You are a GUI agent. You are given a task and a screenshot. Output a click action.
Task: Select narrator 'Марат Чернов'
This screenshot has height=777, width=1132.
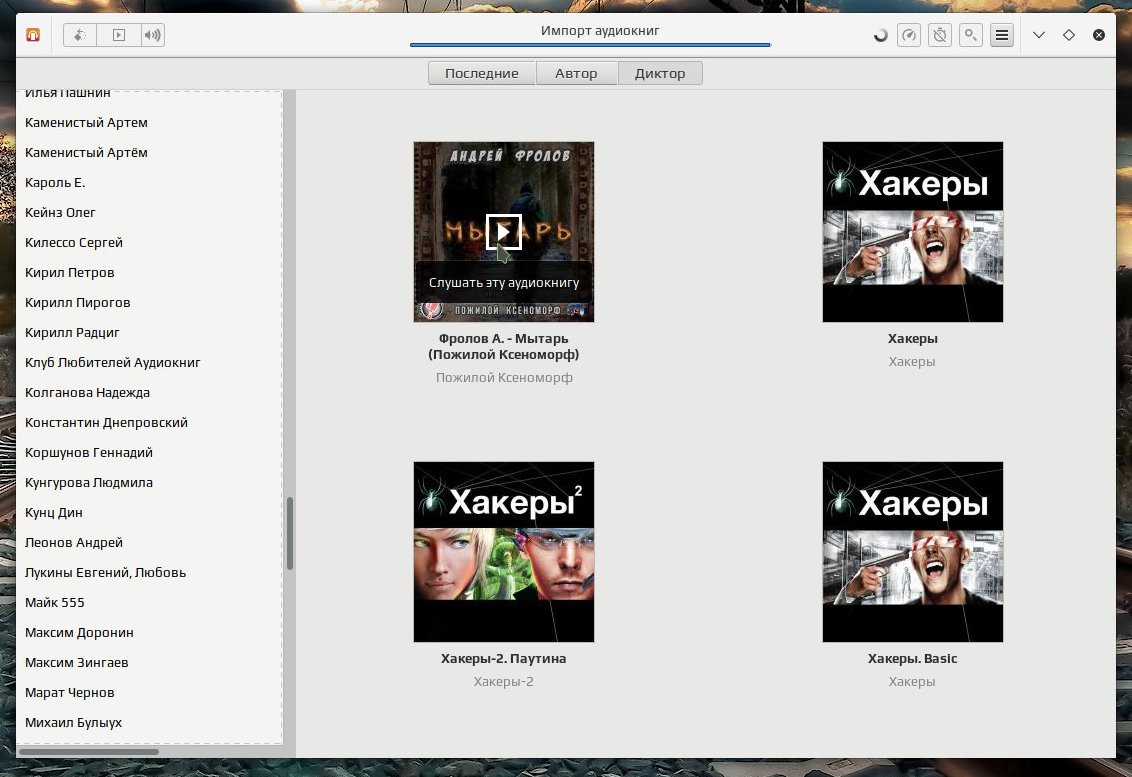coord(149,693)
